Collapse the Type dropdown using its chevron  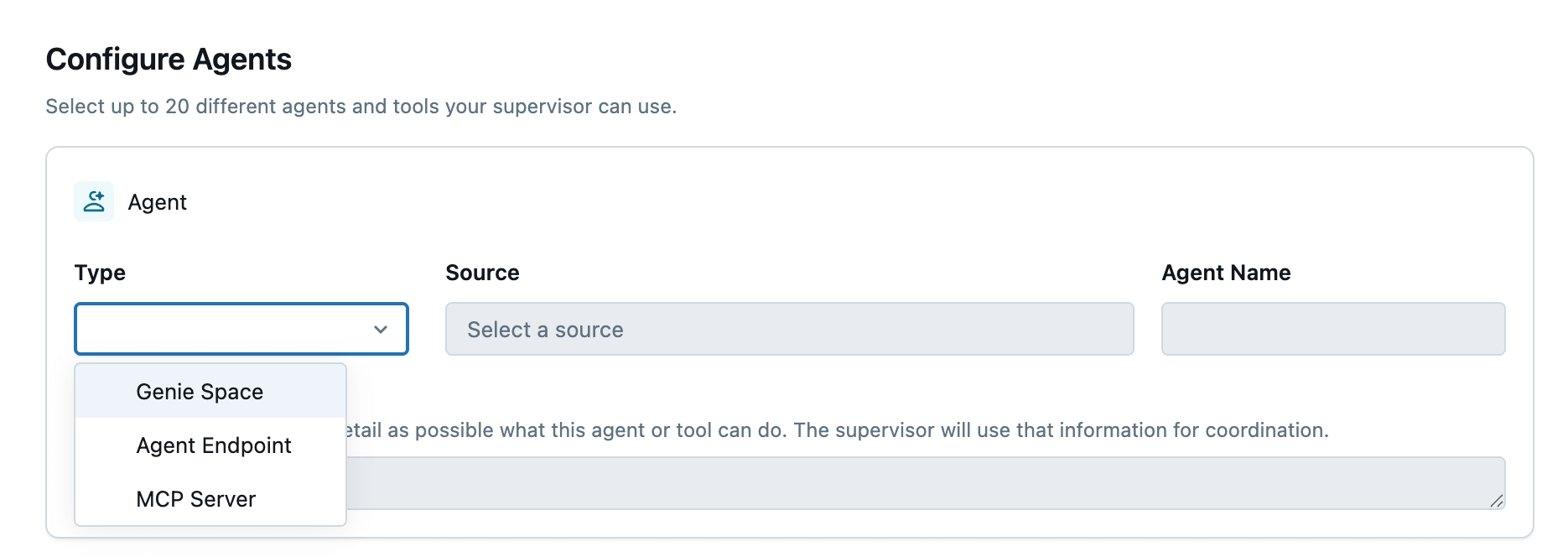tap(381, 330)
